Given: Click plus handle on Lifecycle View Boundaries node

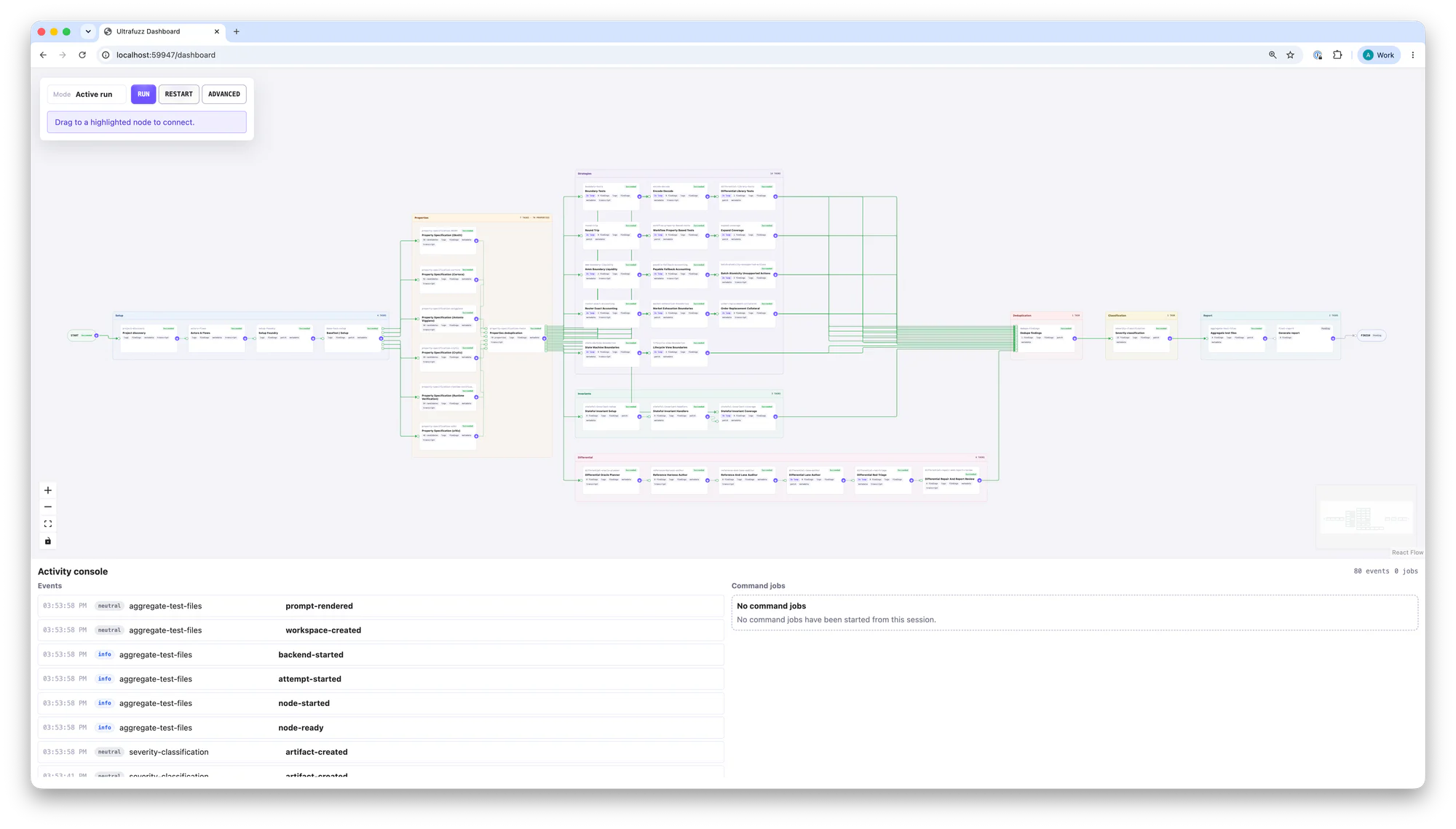Looking at the screenshot, I should (x=707, y=353).
